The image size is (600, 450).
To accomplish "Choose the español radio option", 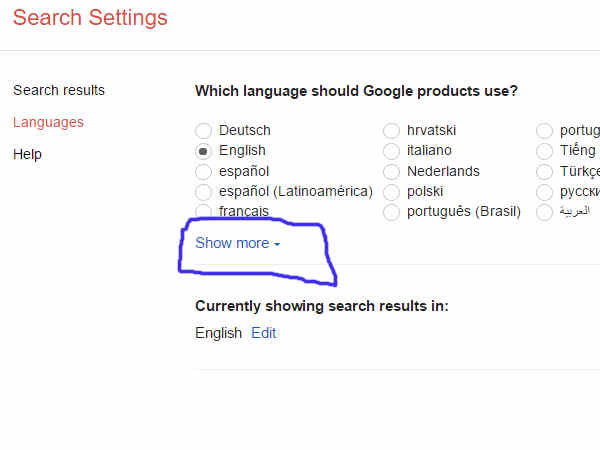I will [x=203, y=172].
